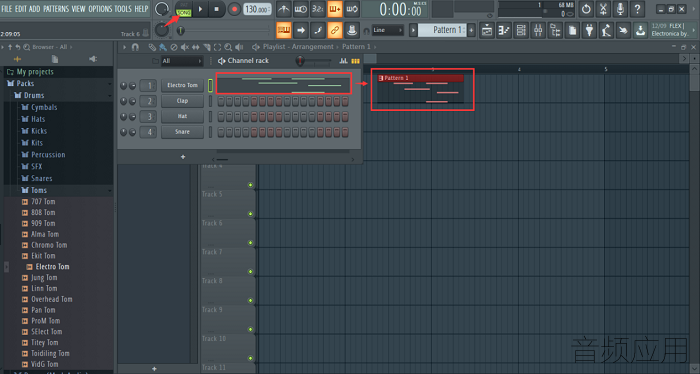Click the Play button in transport
This screenshot has height=374, width=700.
coord(200,9)
